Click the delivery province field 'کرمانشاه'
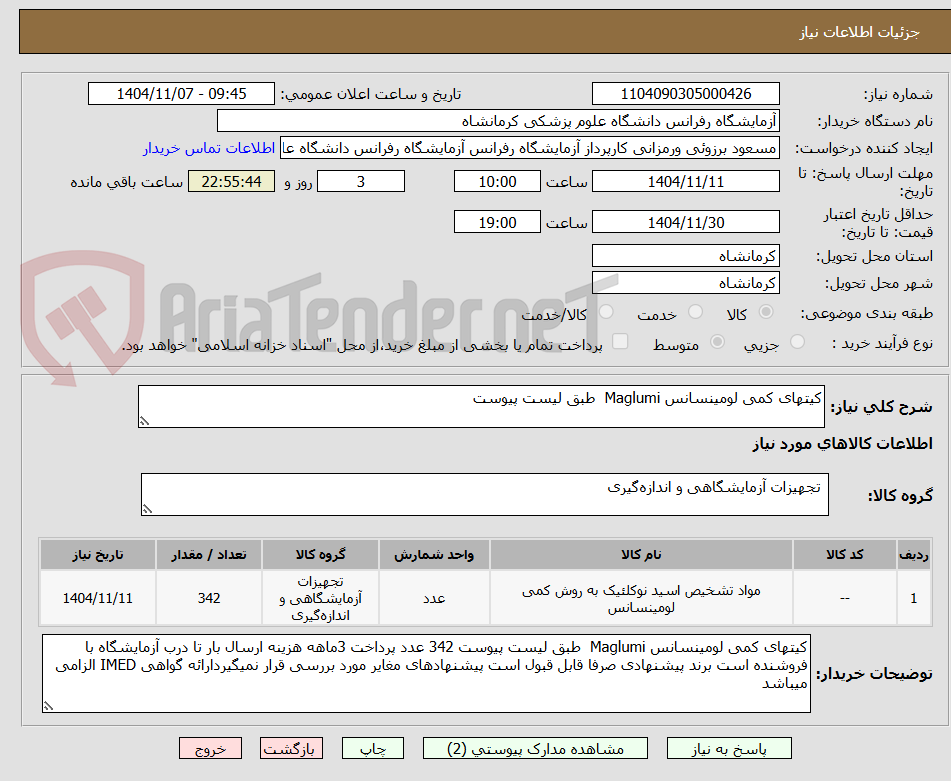The width and height of the screenshot is (951, 781). click(x=685, y=256)
